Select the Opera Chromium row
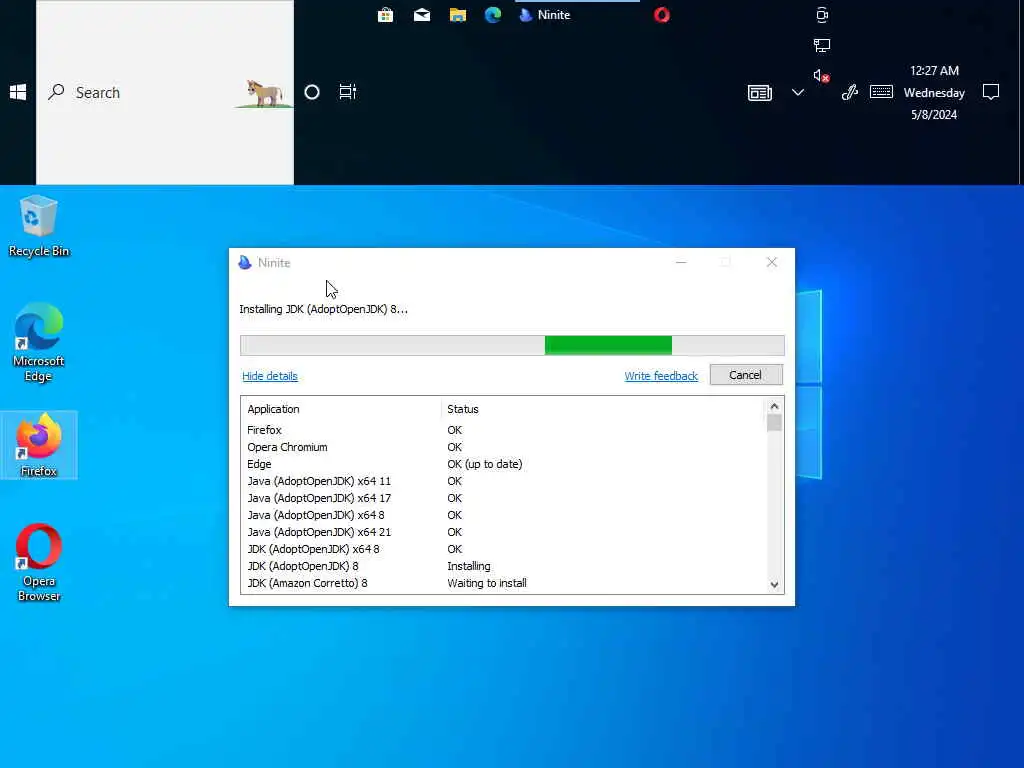The width and height of the screenshot is (1024, 768). pyautogui.click(x=503, y=447)
